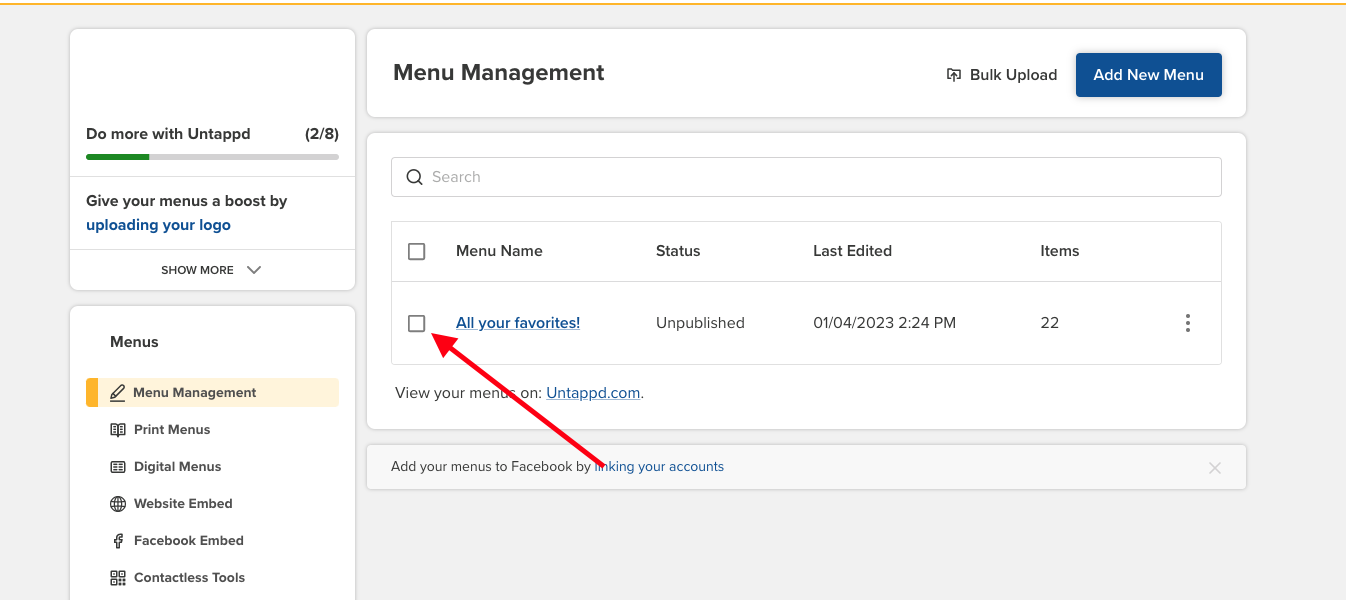Click the Do more with Untappd progress bar
Viewport: 1346px width, 600px height.
[212, 157]
